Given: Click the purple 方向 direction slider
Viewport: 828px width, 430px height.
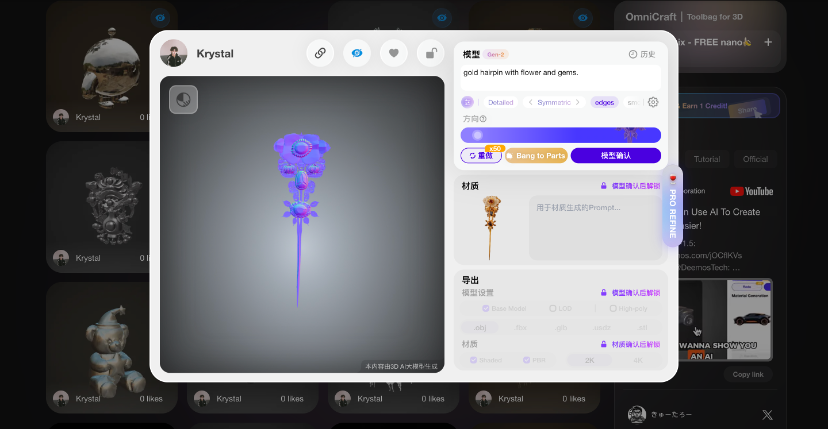Looking at the screenshot, I should click(560, 135).
